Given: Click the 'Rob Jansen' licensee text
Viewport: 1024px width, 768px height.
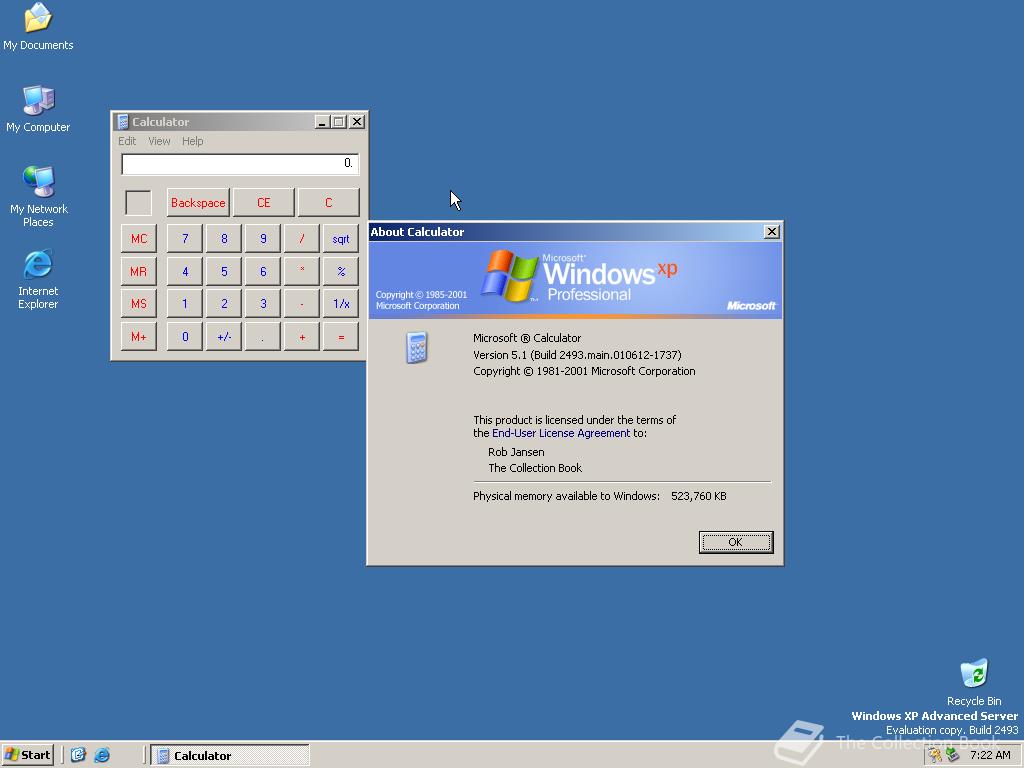Looking at the screenshot, I should point(516,452).
